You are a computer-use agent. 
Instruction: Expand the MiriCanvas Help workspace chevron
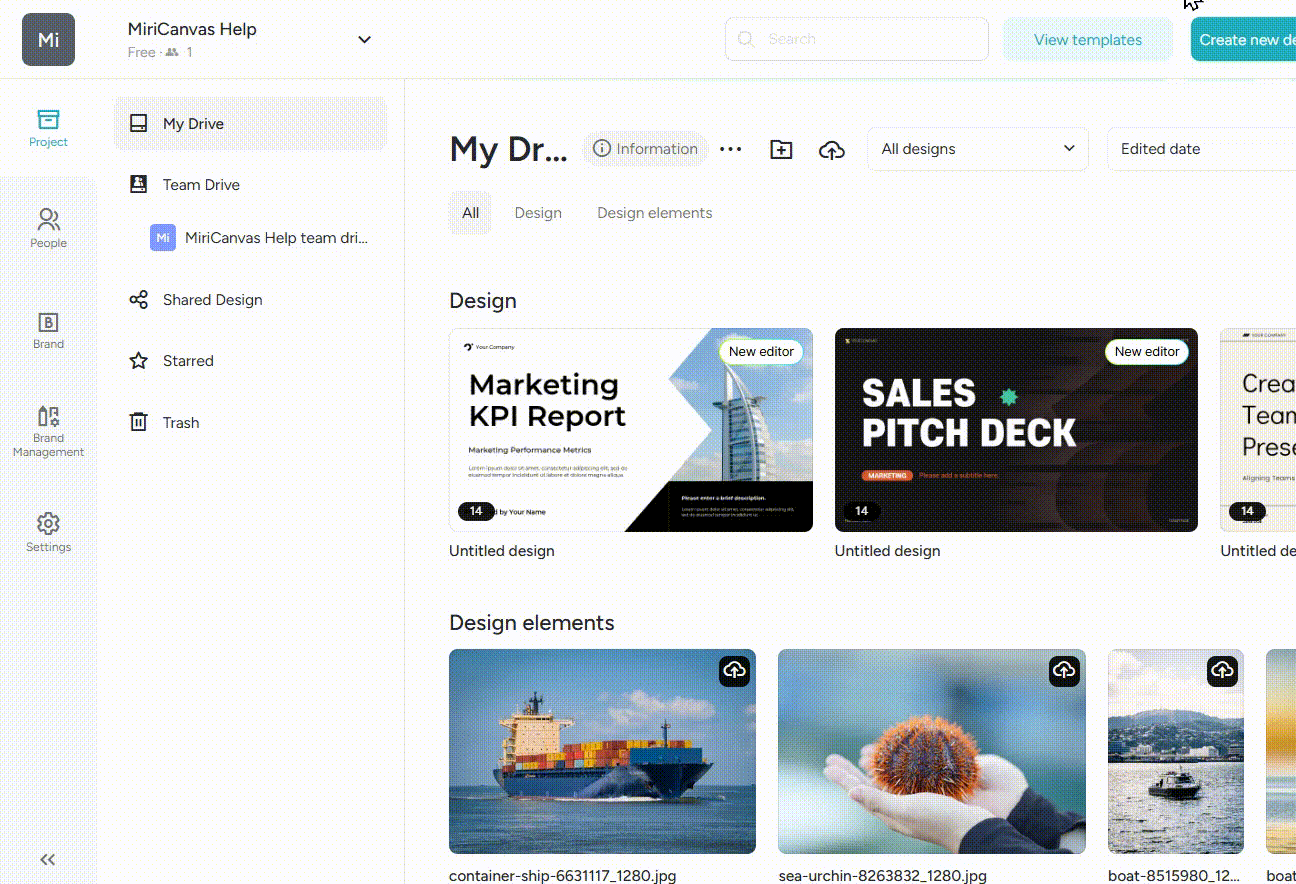pyautogui.click(x=364, y=40)
